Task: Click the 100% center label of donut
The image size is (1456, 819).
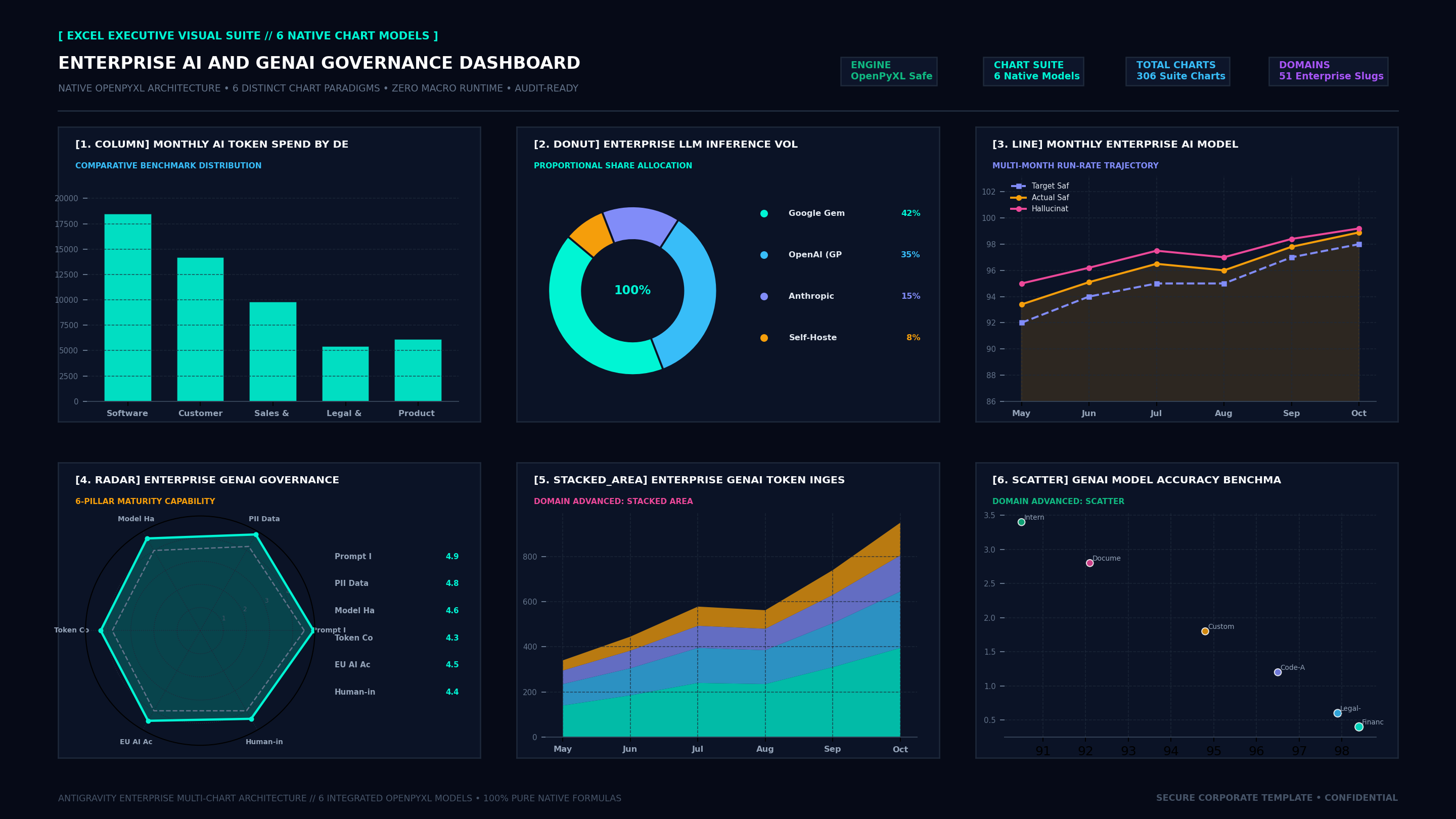Action: 632,291
